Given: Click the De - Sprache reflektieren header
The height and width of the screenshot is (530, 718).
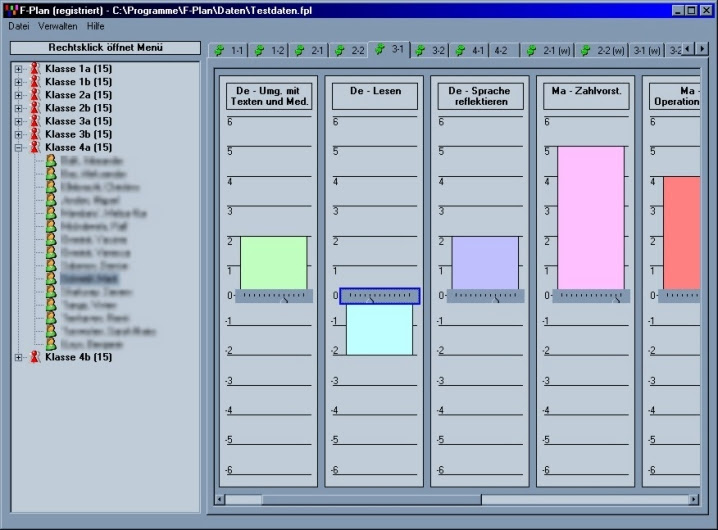Looking at the screenshot, I should click(x=481, y=96).
